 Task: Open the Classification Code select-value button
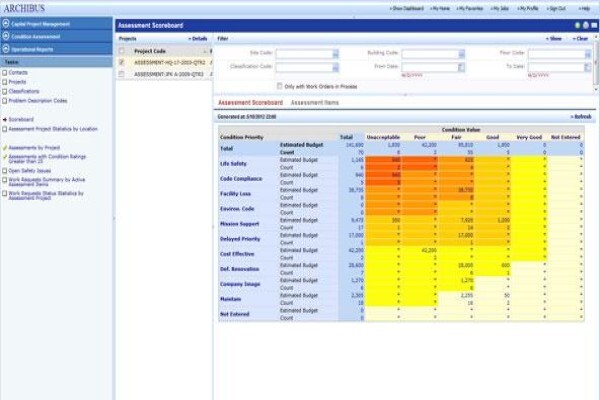335,68
